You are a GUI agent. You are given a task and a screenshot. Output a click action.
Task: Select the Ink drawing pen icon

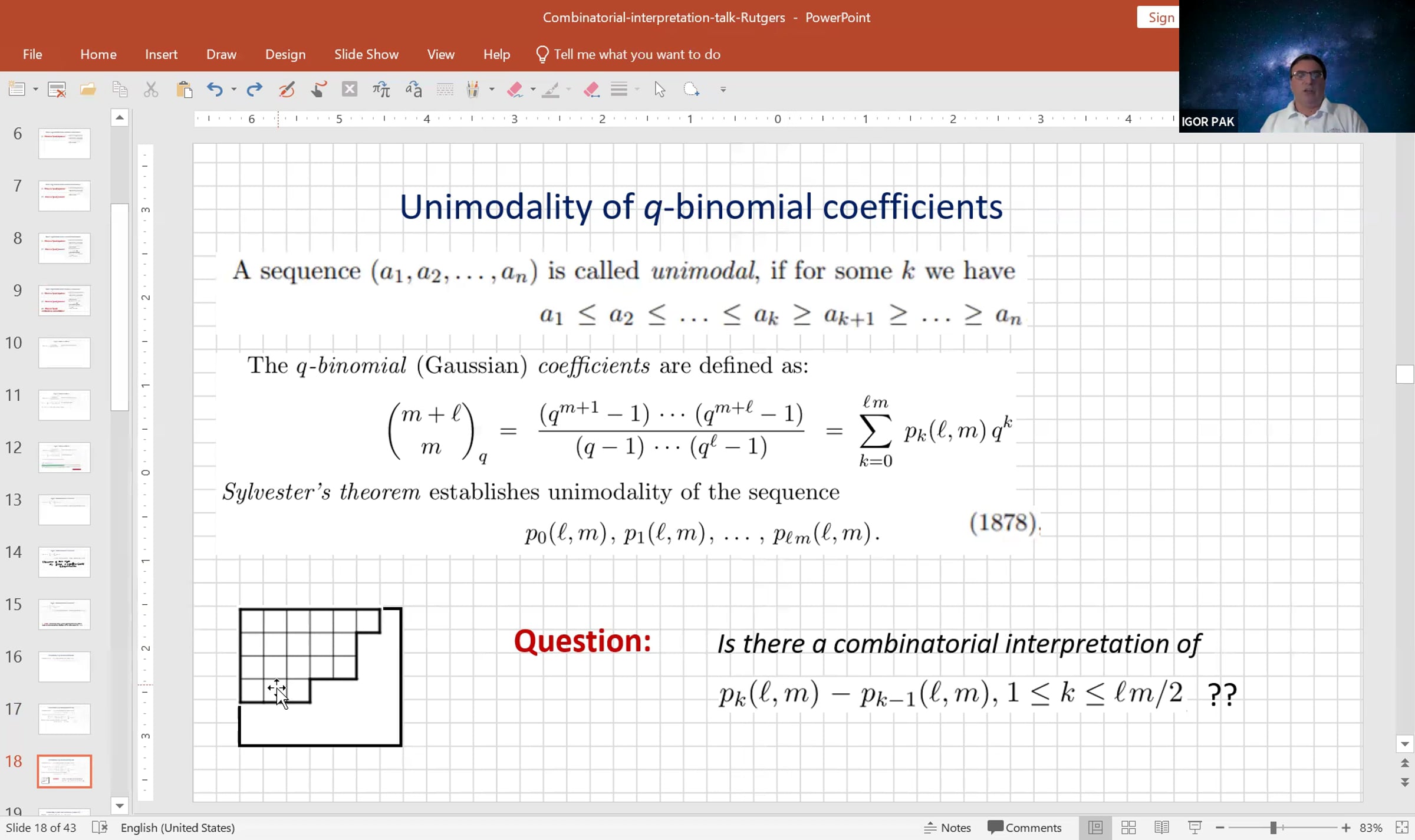pos(287,90)
